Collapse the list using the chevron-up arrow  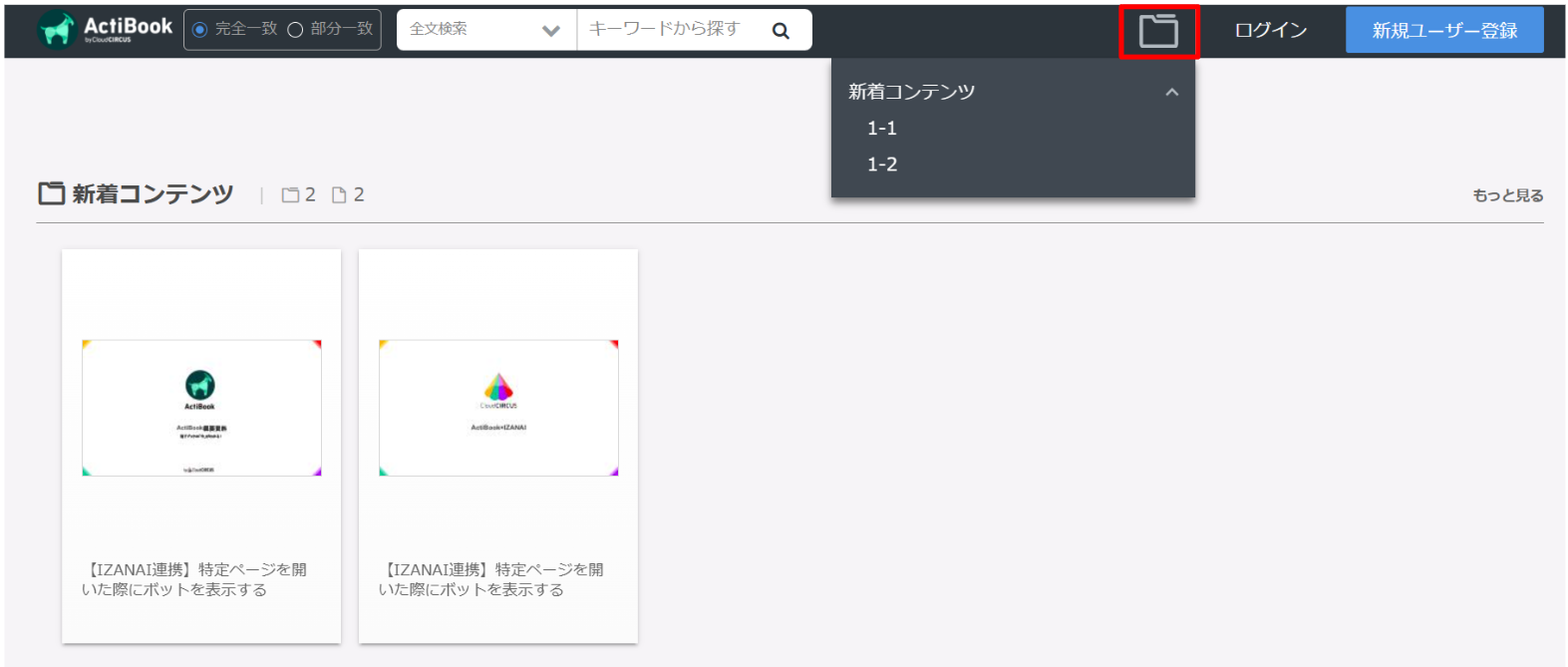[1171, 92]
